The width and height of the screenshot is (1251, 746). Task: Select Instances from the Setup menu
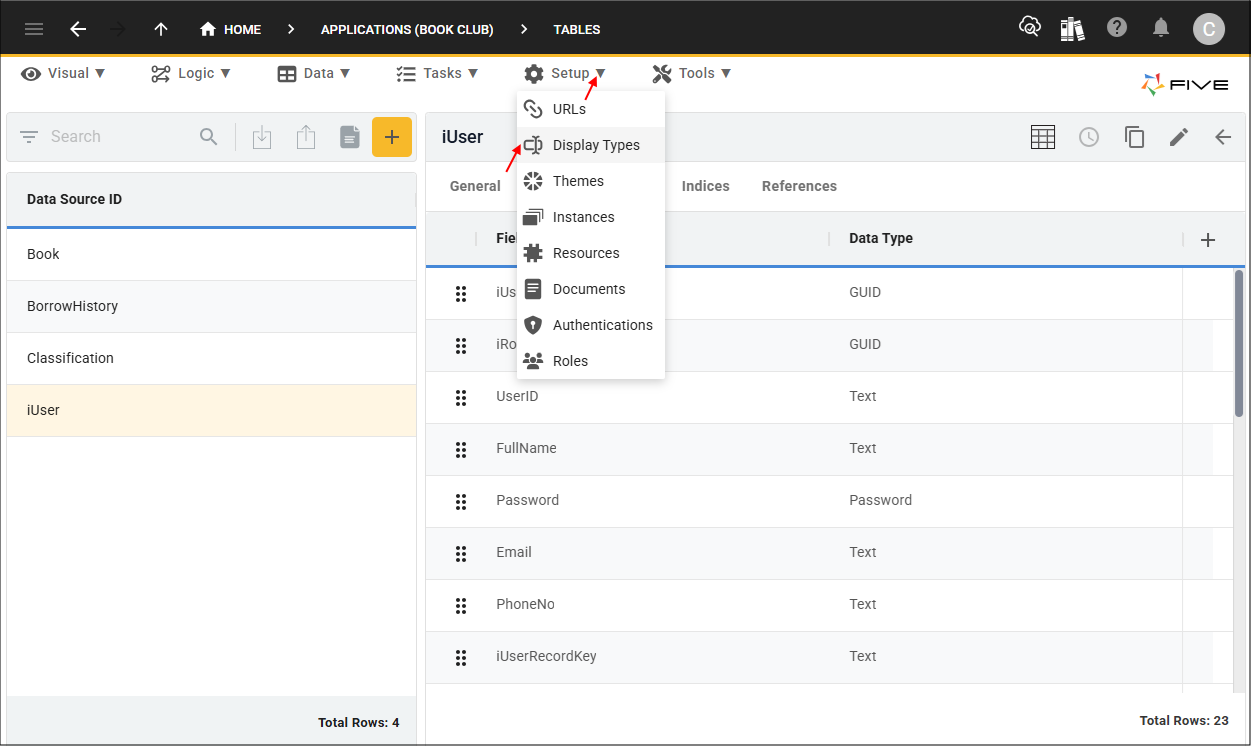coord(591,217)
